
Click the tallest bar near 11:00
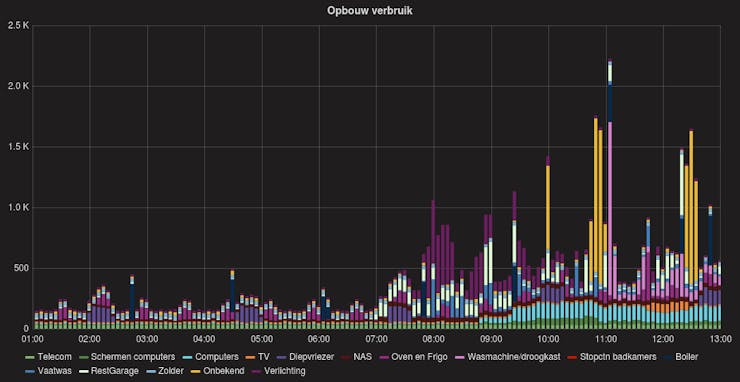coord(610,194)
